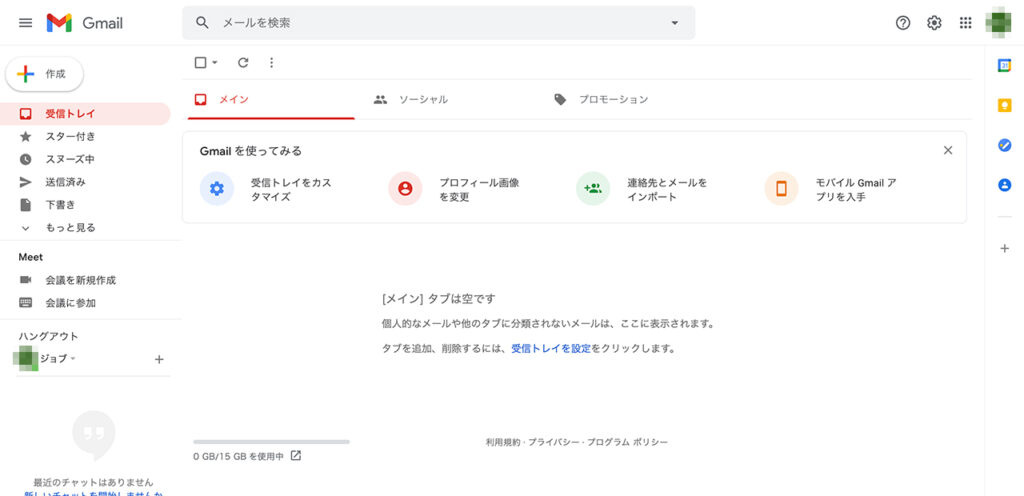Click 受信トレイをカスタマイズ text
The width and height of the screenshot is (1024, 496).
point(291,190)
